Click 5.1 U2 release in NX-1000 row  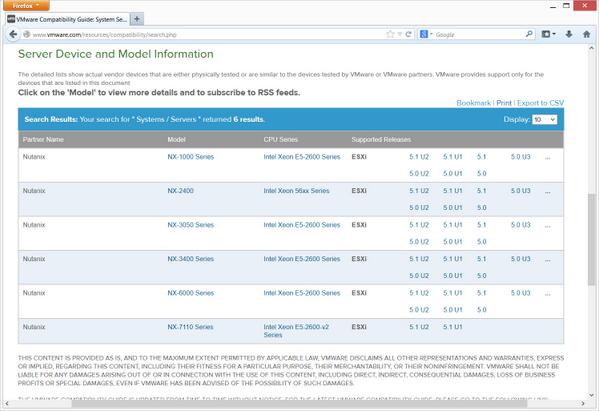tap(419, 157)
